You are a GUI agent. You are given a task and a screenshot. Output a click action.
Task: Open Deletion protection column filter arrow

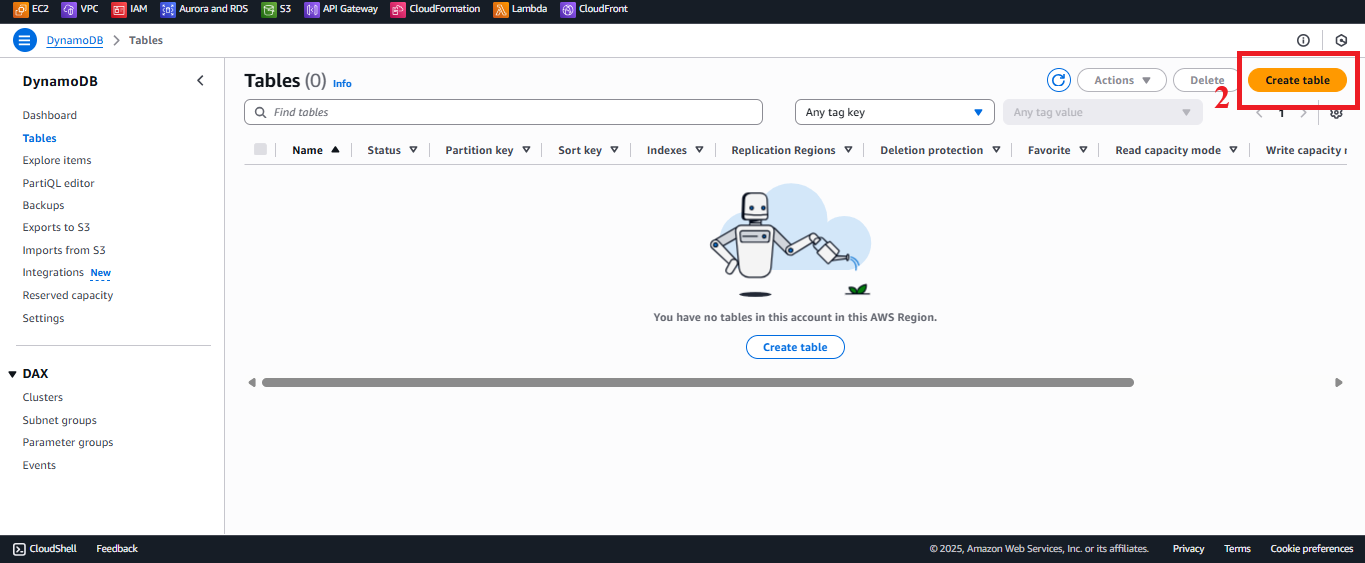coord(996,150)
